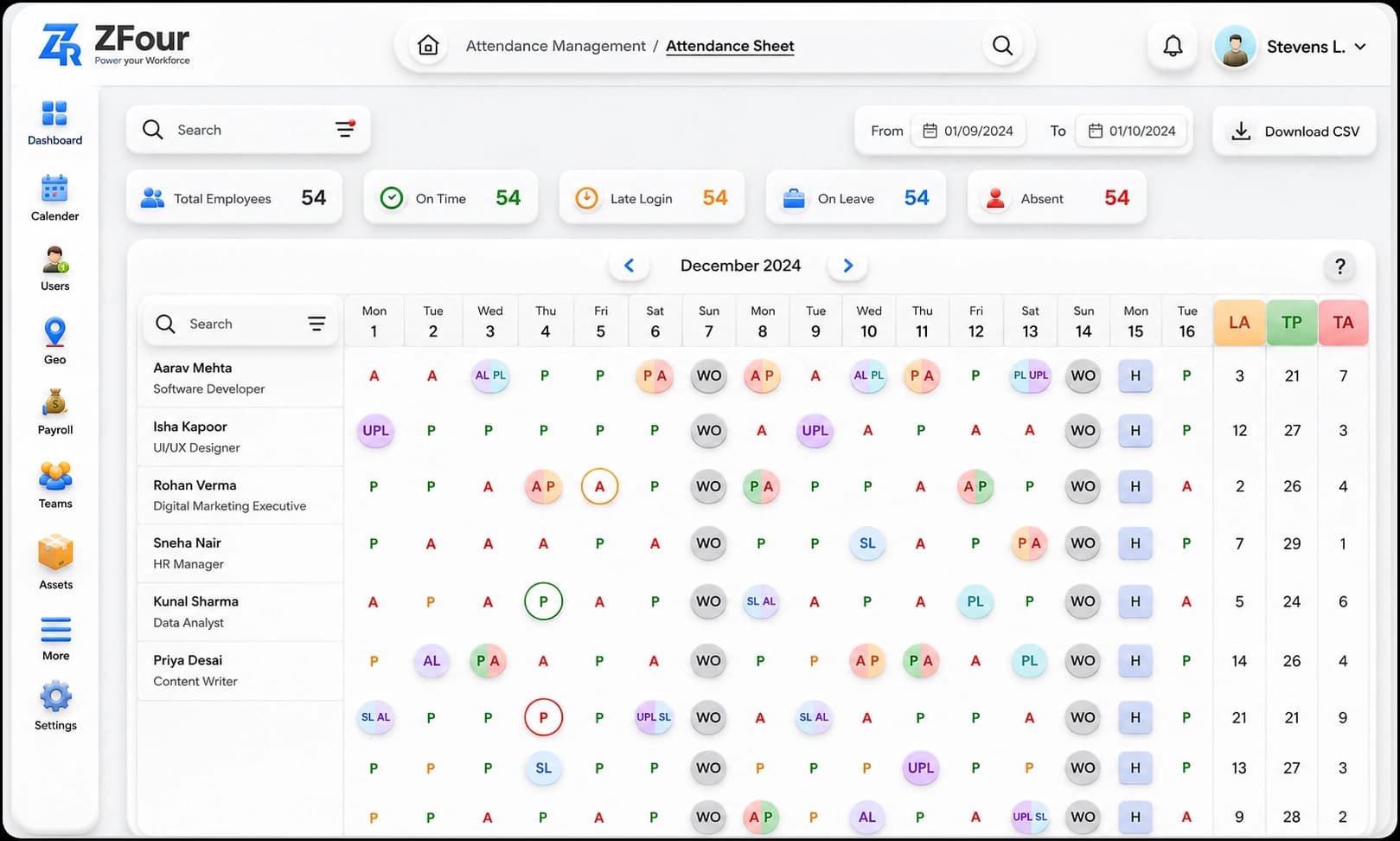The width and height of the screenshot is (1400, 841).
Task: Click the home icon in breadcrumb
Action: pos(428,45)
